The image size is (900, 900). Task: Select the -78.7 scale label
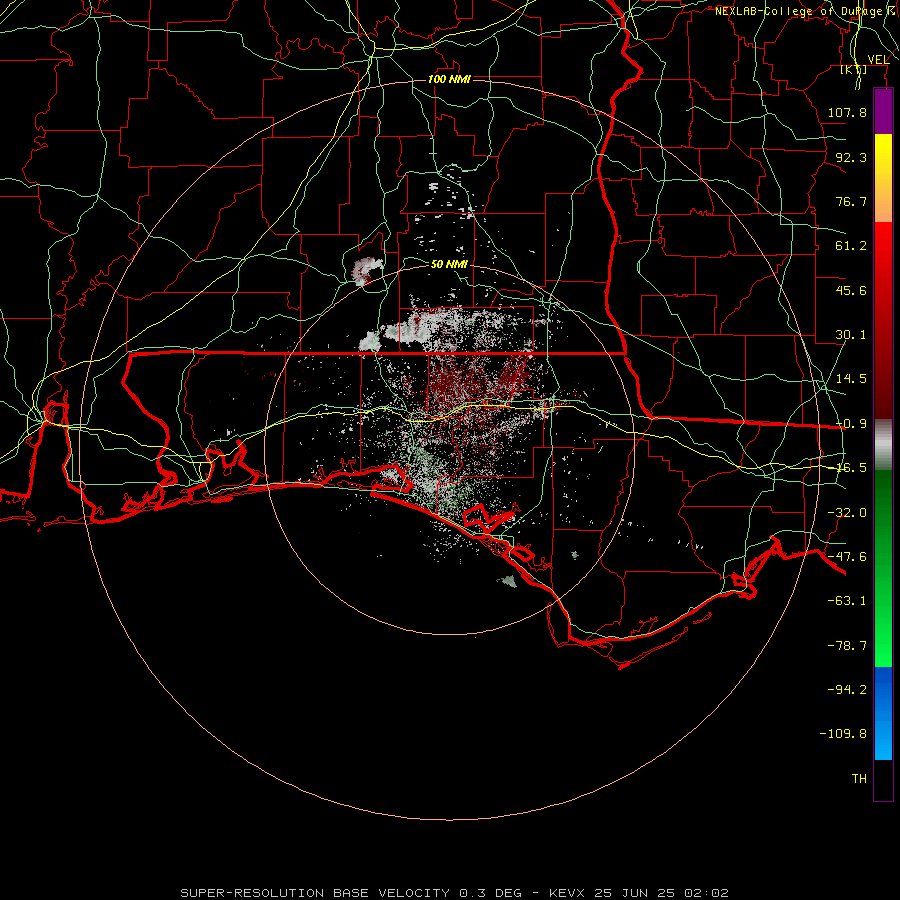coord(847,646)
